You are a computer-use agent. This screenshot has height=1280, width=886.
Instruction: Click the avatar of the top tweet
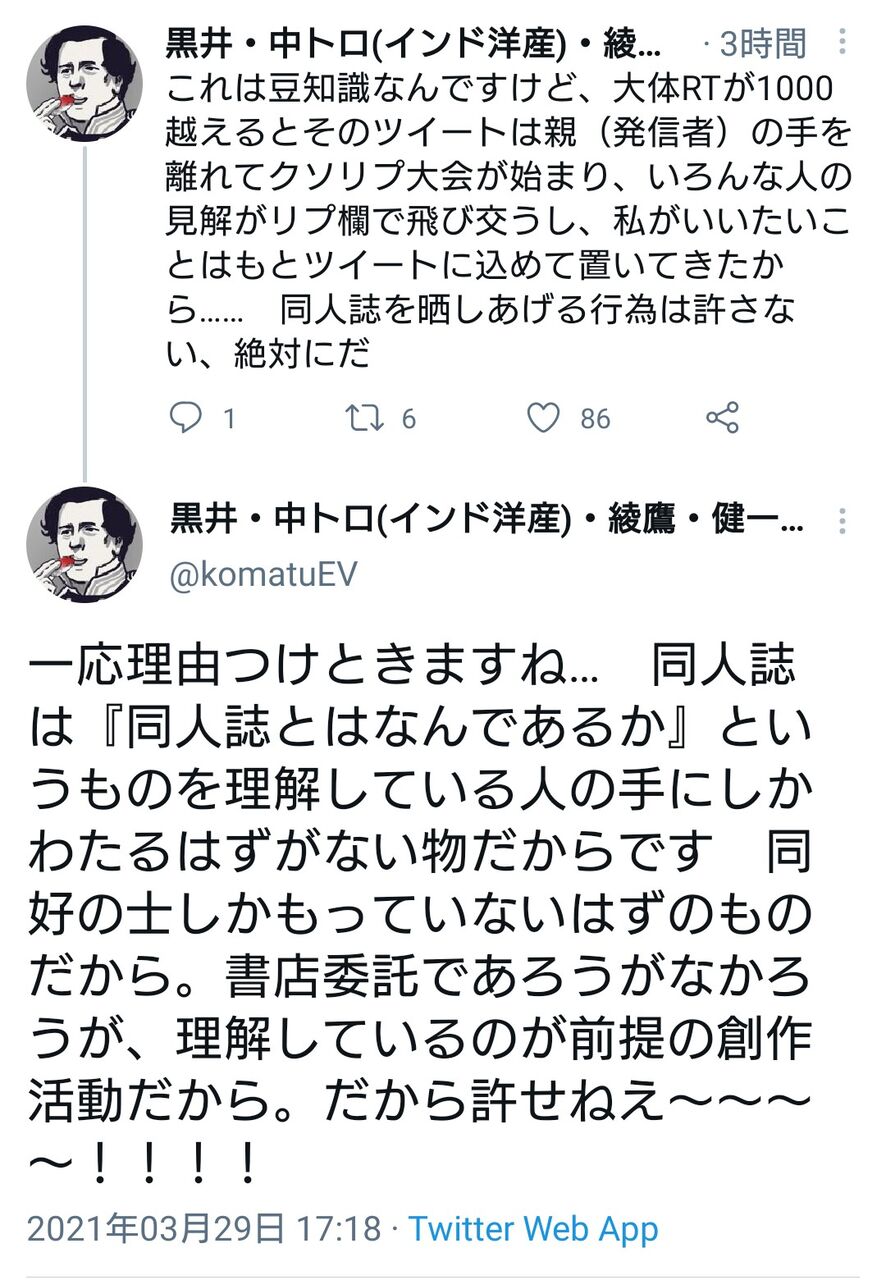(x=84, y=83)
